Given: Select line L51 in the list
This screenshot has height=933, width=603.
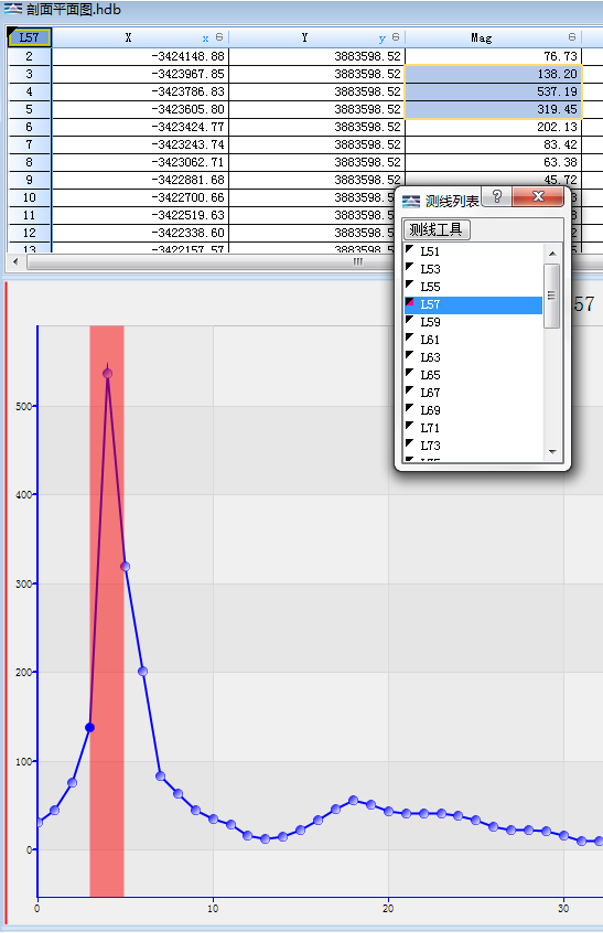Looking at the screenshot, I should pyautogui.click(x=473, y=252).
